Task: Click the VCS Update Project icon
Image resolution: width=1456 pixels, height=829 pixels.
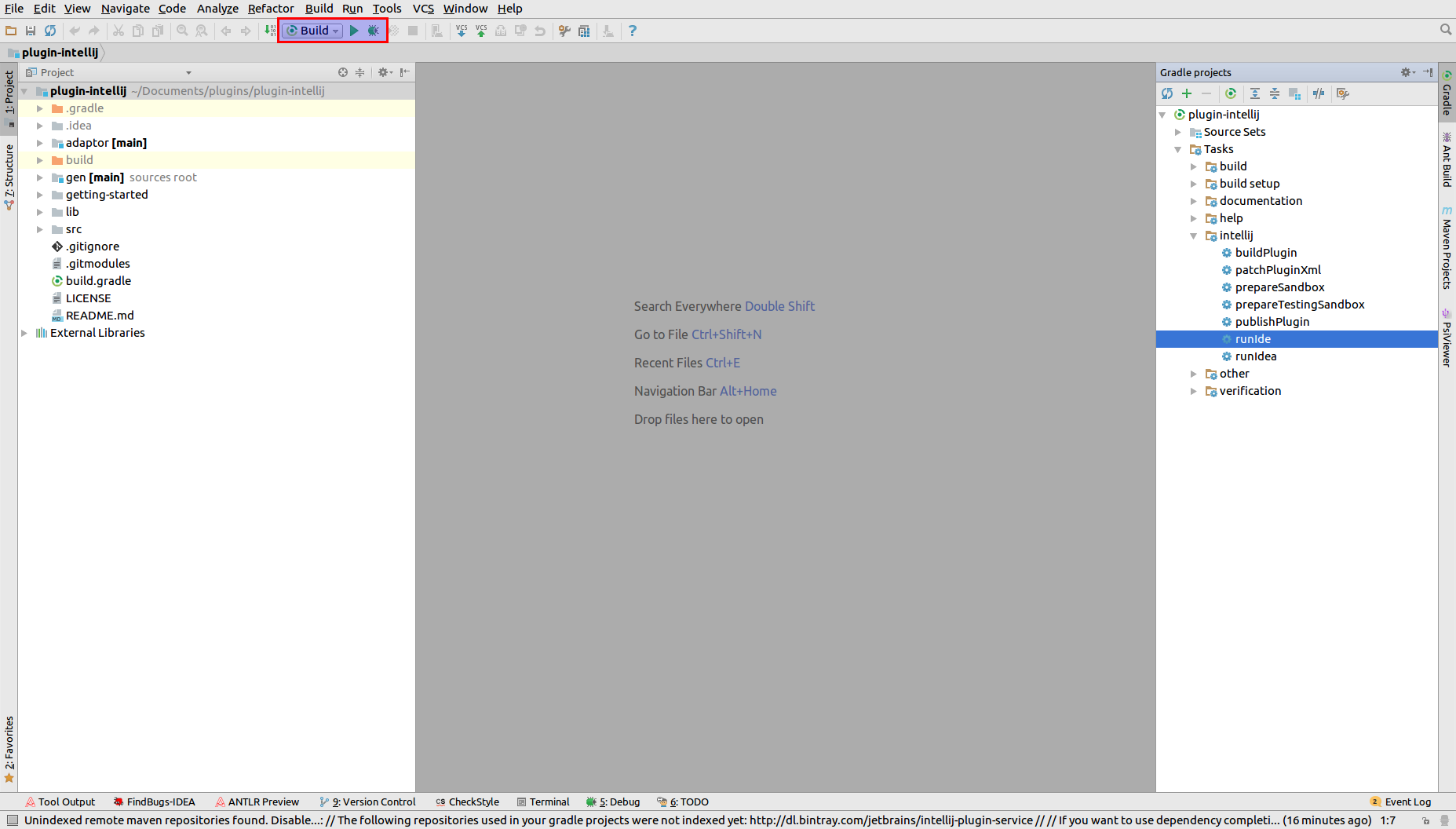Action: tap(462, 31)
